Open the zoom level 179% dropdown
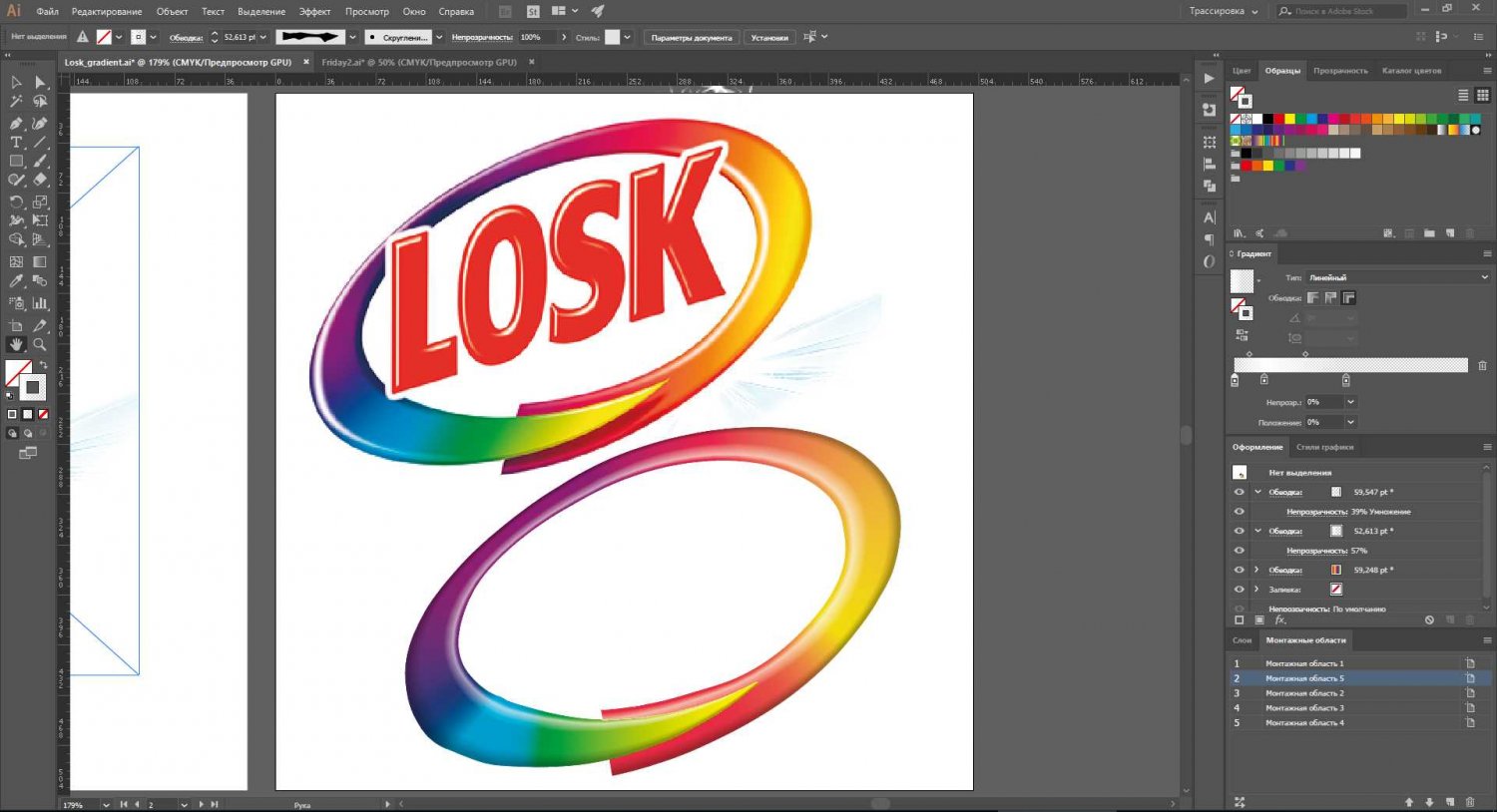This screenshot has width=1497, height=812. coord(106,804)
